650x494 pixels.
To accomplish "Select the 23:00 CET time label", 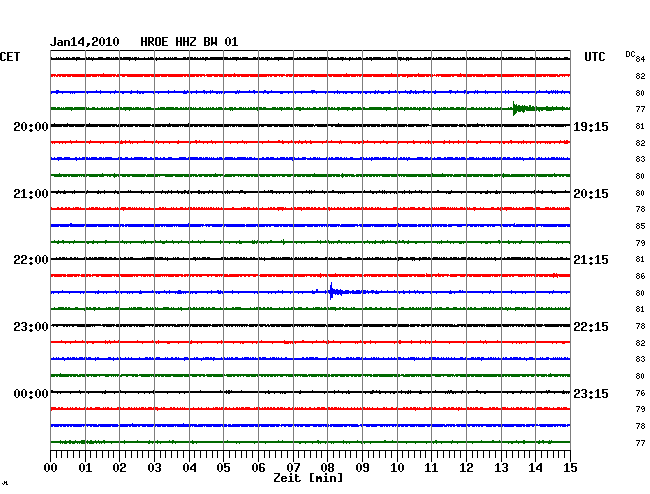I will click(31, 327).
